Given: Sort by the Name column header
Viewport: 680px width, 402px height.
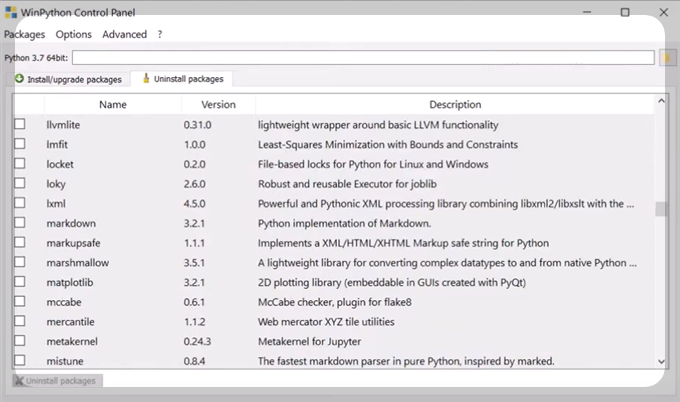Looking at the screenshot, I should [x=113, y=105].
